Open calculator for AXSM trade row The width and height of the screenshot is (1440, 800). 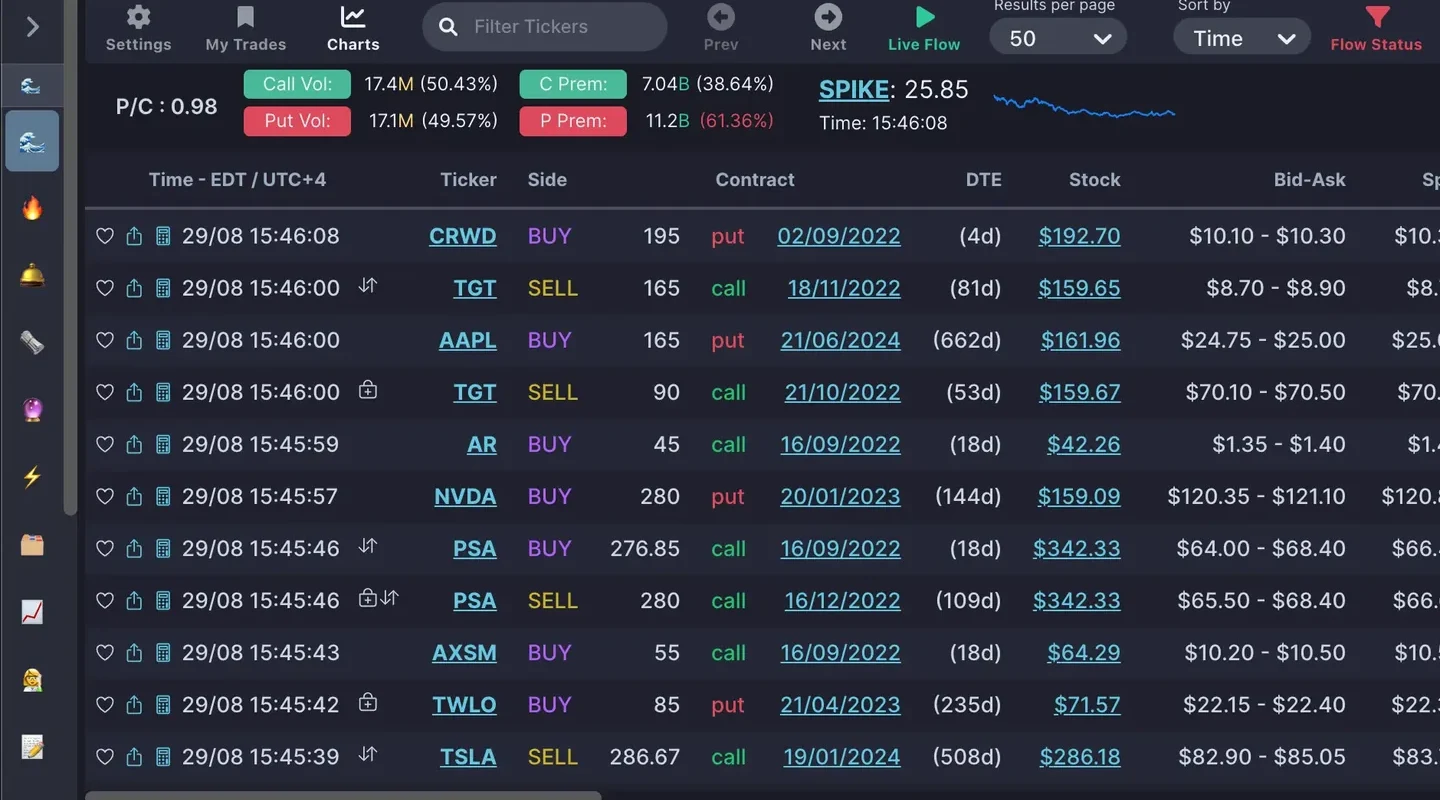tap(163, 652)
